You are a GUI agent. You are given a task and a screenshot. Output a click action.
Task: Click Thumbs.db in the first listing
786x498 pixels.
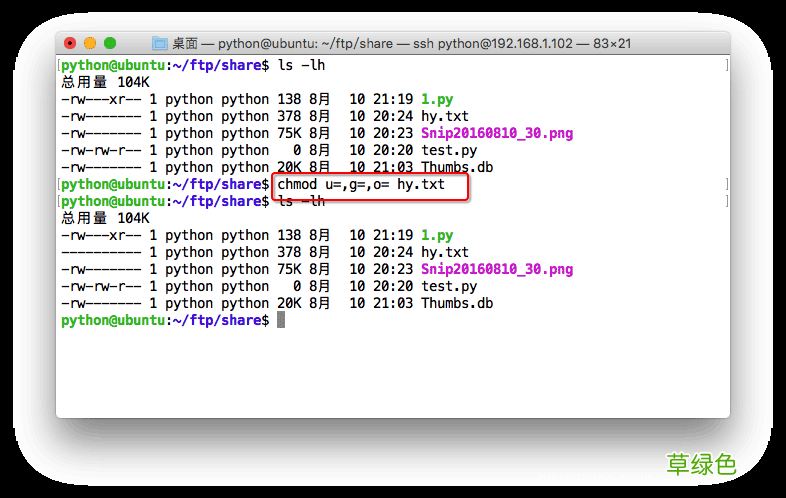pyautogui.click(x=456, y=168)
